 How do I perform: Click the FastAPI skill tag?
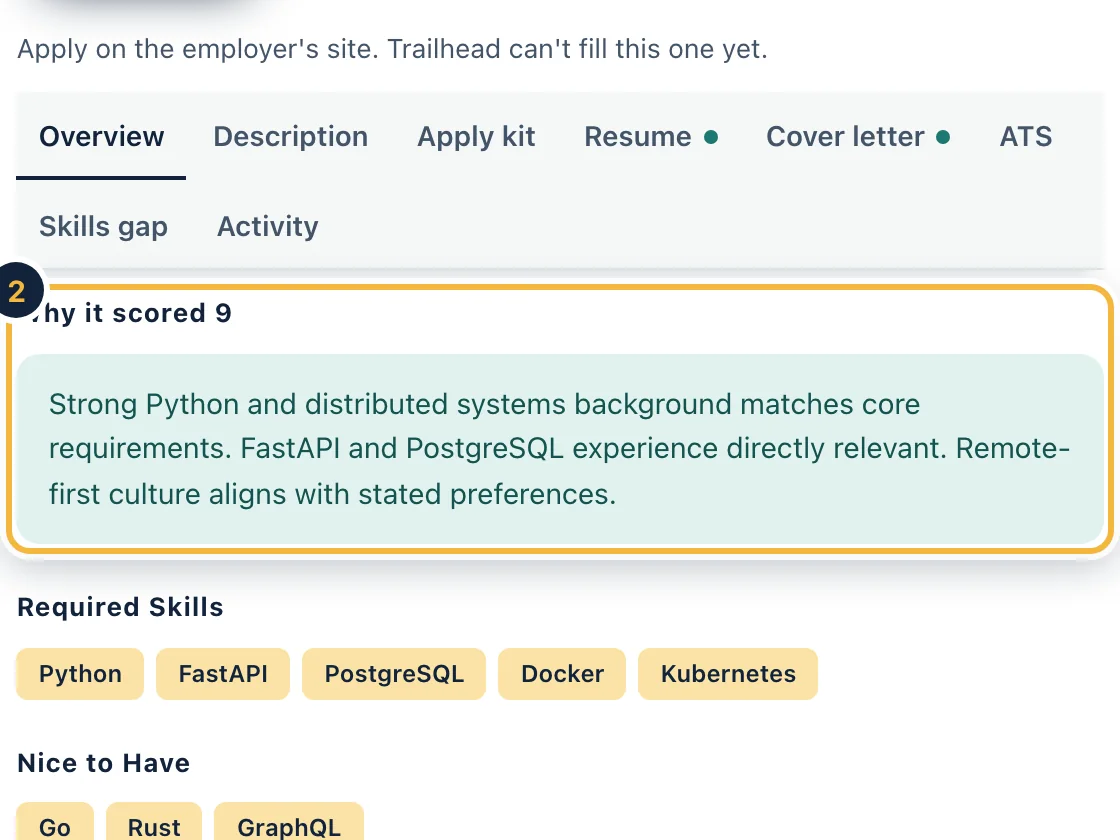(x=223, y=674)
